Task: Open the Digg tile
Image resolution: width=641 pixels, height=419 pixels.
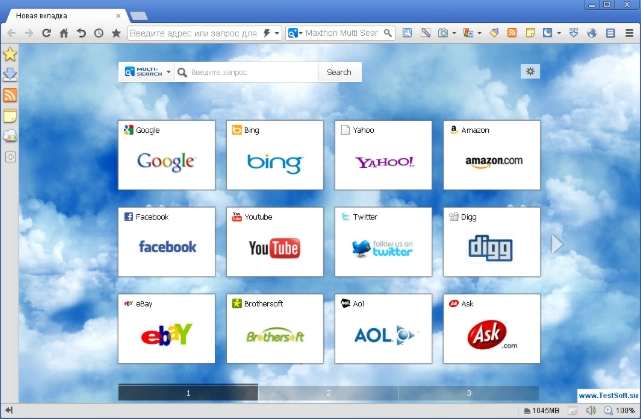Action: point(492,242)
